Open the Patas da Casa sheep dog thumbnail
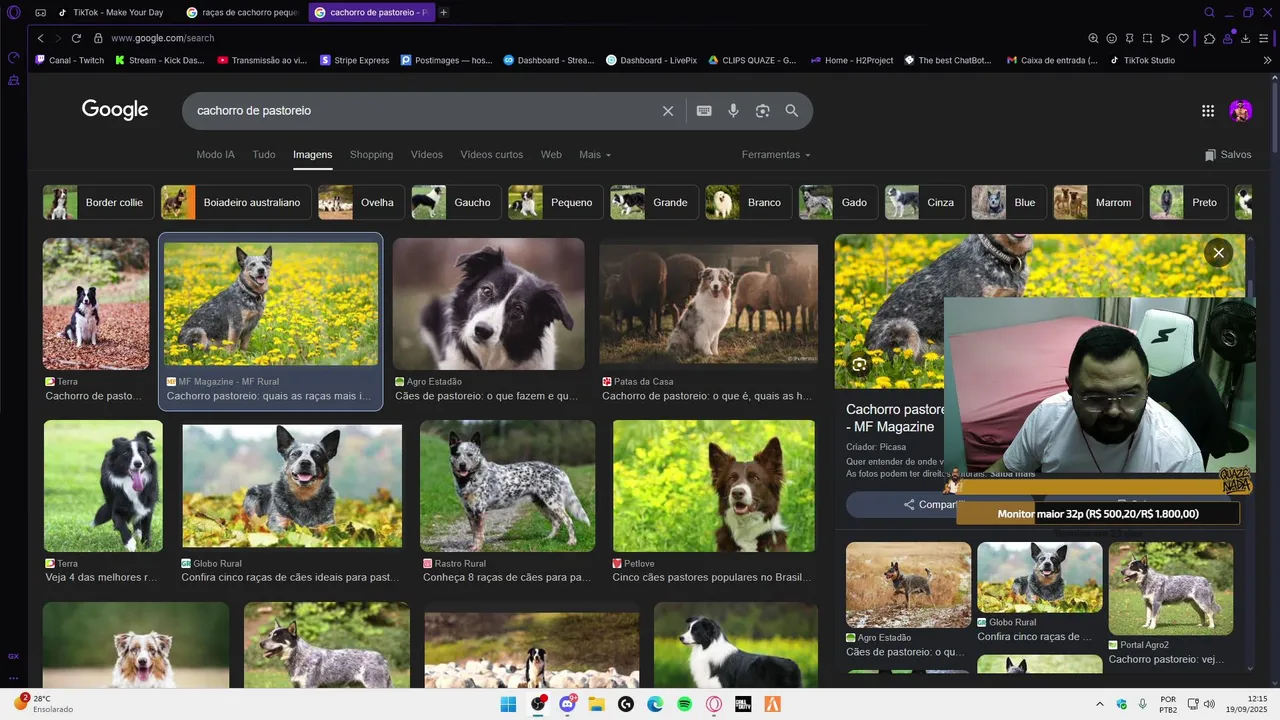Image resolution: width=1280 pixels, height=720 pixels. pos(708,304)
